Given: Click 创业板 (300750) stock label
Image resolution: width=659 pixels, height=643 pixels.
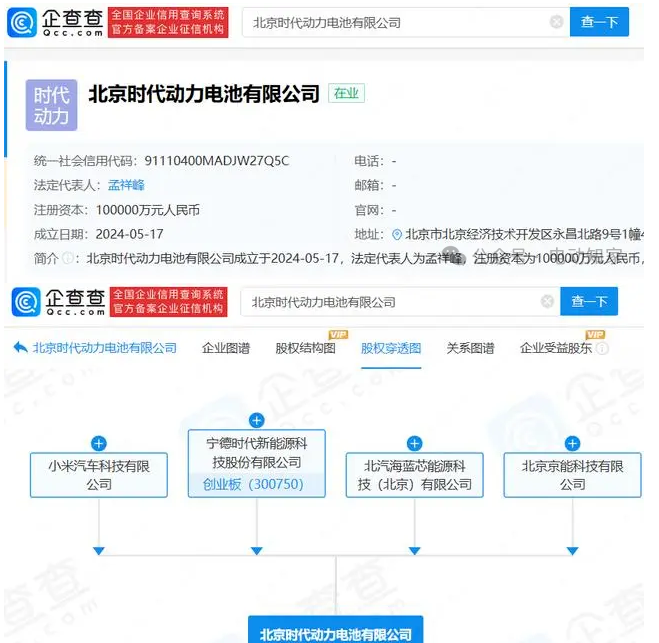Looking at the screenshot, I should pyautogui.click(x=253, y=485).
